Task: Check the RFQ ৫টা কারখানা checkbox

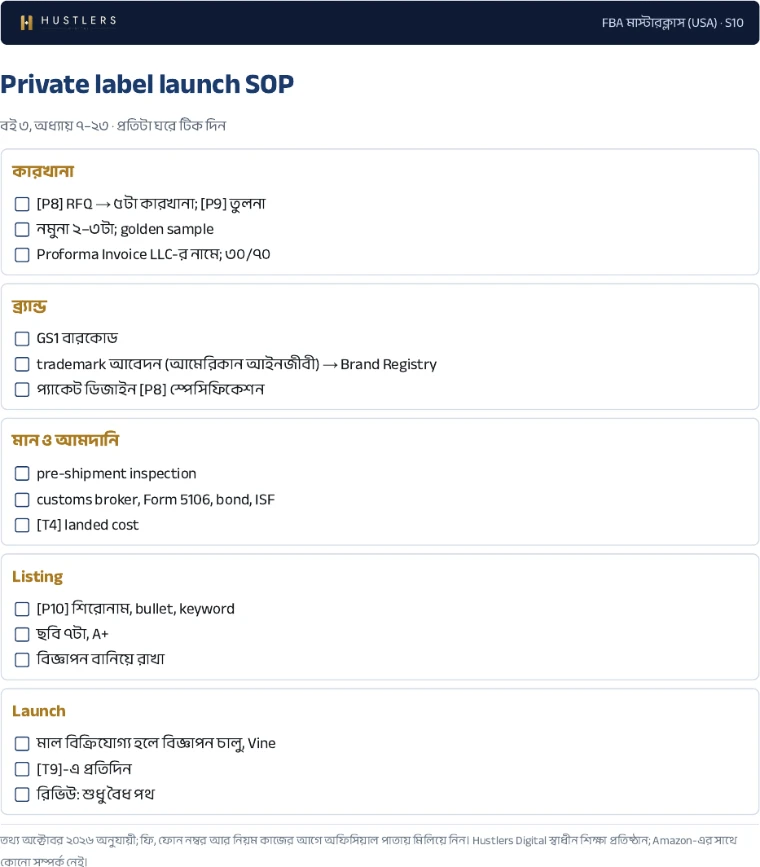Action: coord(22,204)
